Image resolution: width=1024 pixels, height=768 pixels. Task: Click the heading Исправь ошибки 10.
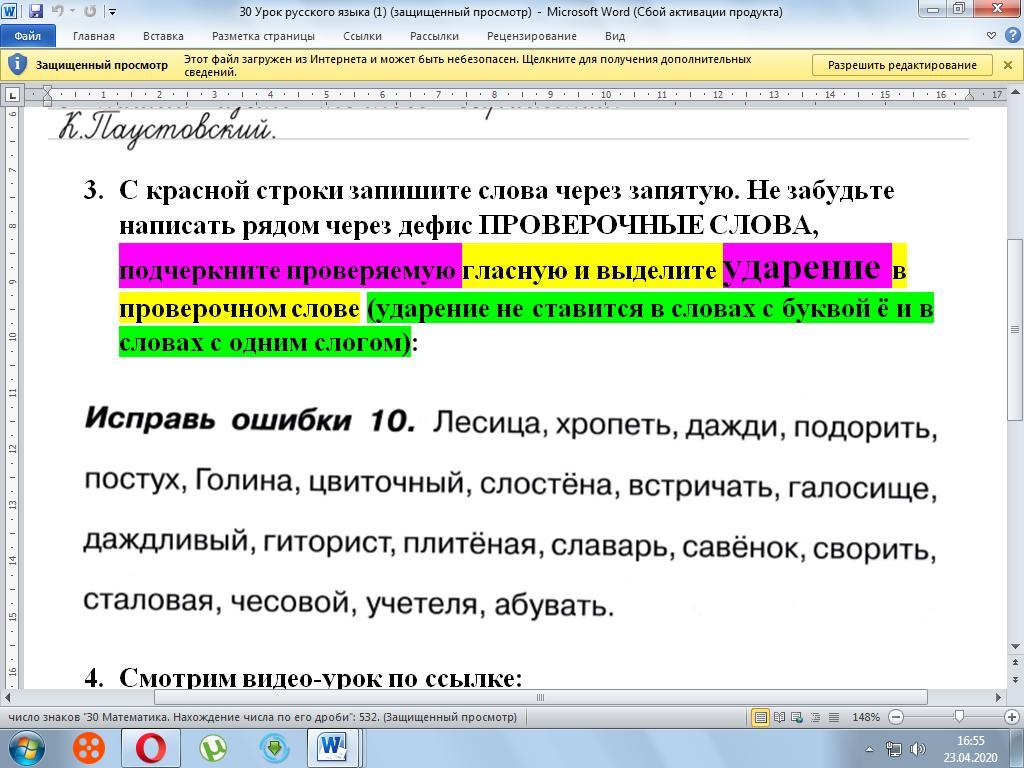249,419
